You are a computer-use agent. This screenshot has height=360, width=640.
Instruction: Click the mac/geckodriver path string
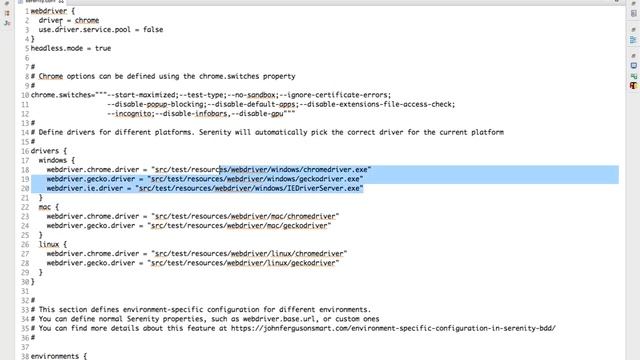tap(239, 226)
